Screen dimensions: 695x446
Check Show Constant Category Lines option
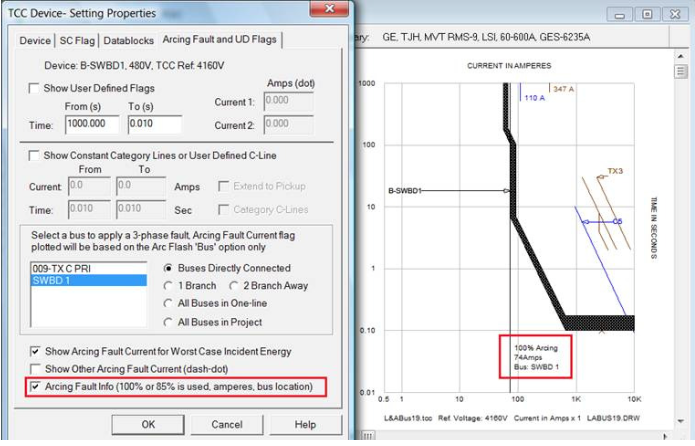(x=35, y=156)
